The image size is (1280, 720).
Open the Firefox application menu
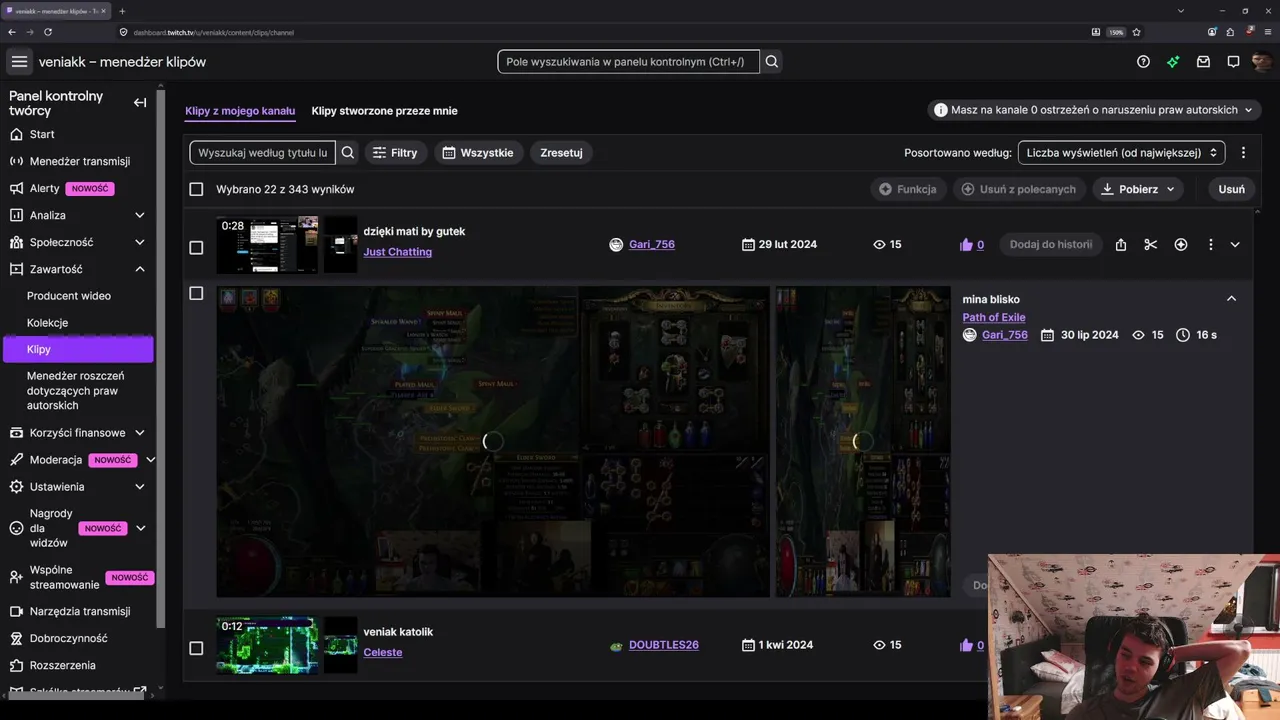[1267, 32]
